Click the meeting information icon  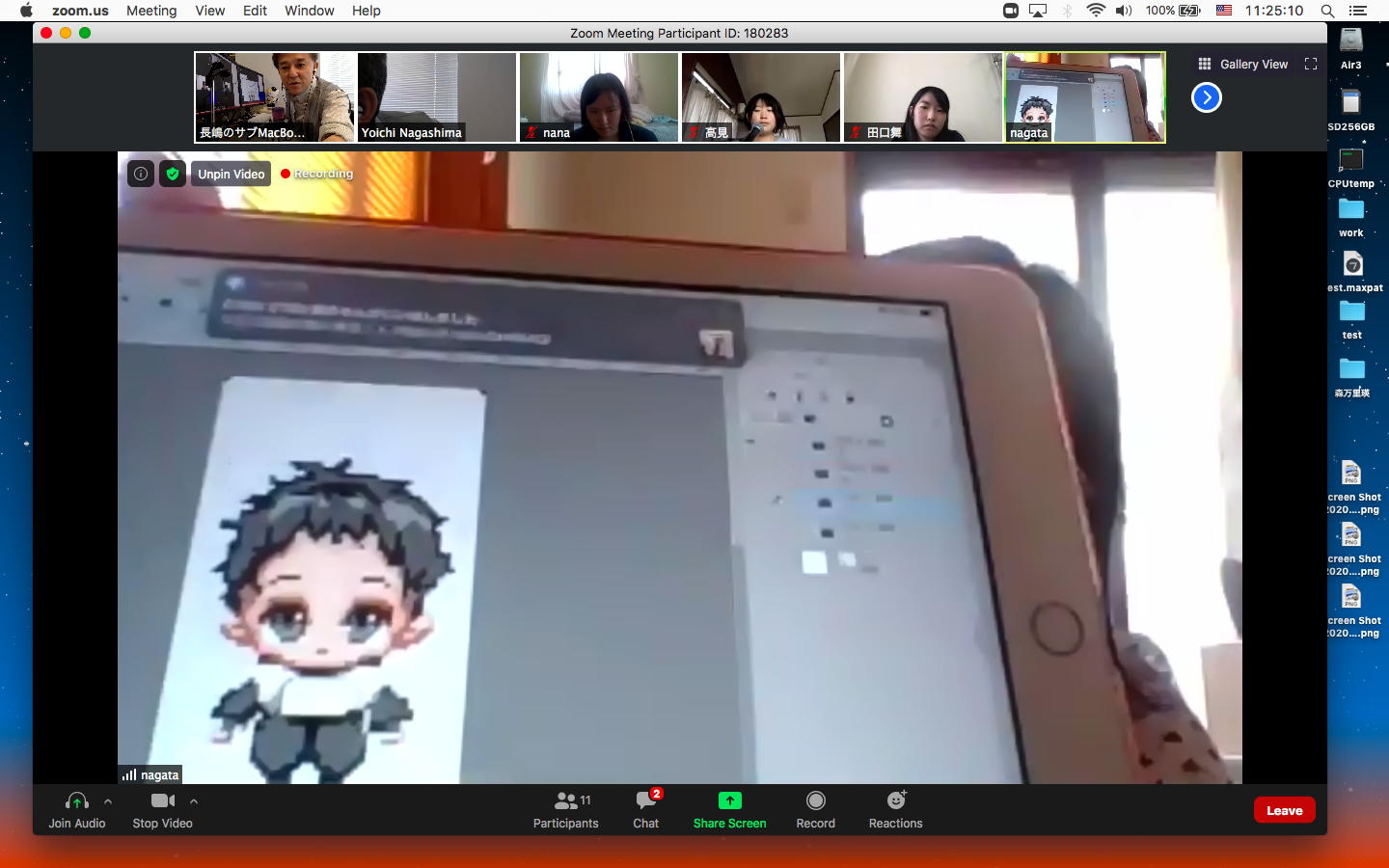(141, 174)
